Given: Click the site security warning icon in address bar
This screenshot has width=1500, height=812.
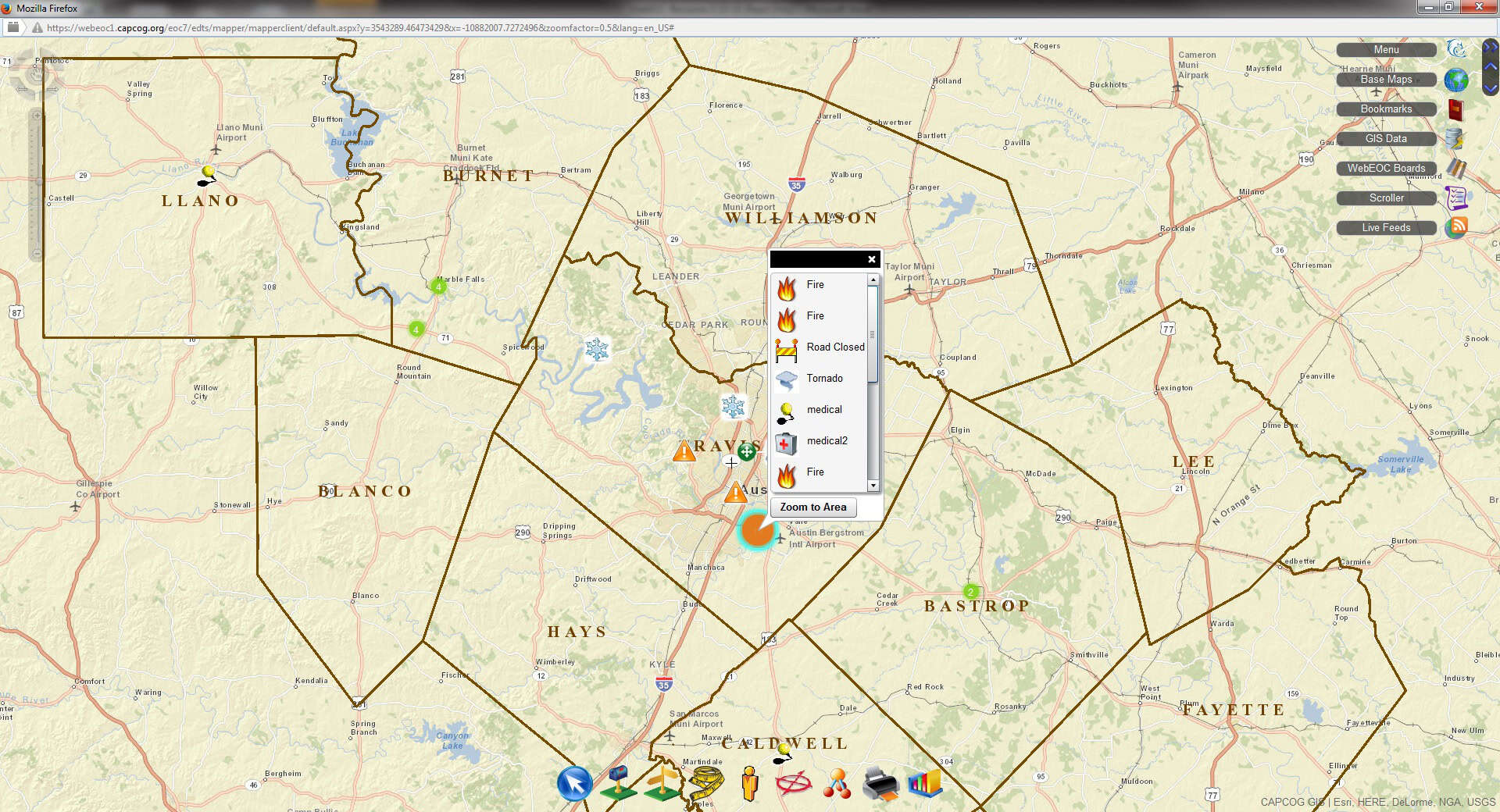Looking at the screenshot, I should click(37, 28).
